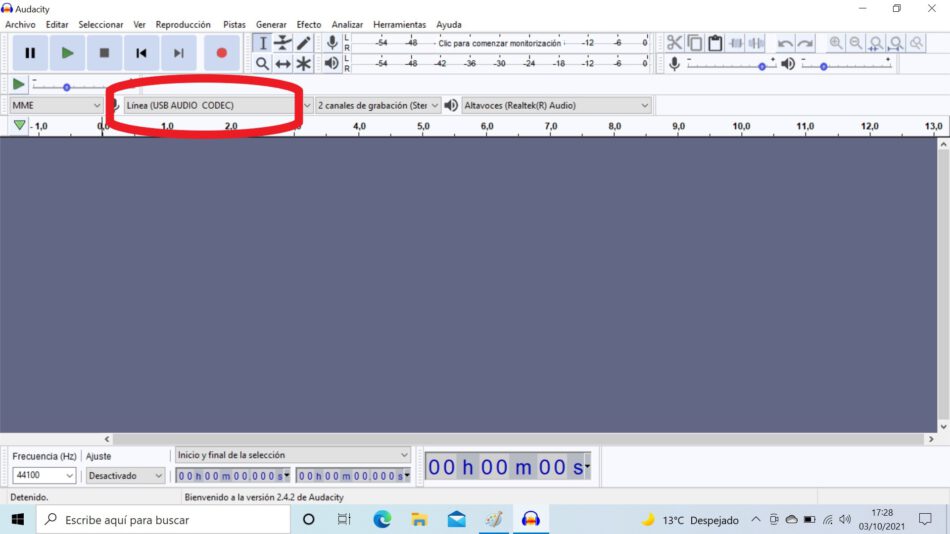Click the Stop transport button

click(104, 53)
